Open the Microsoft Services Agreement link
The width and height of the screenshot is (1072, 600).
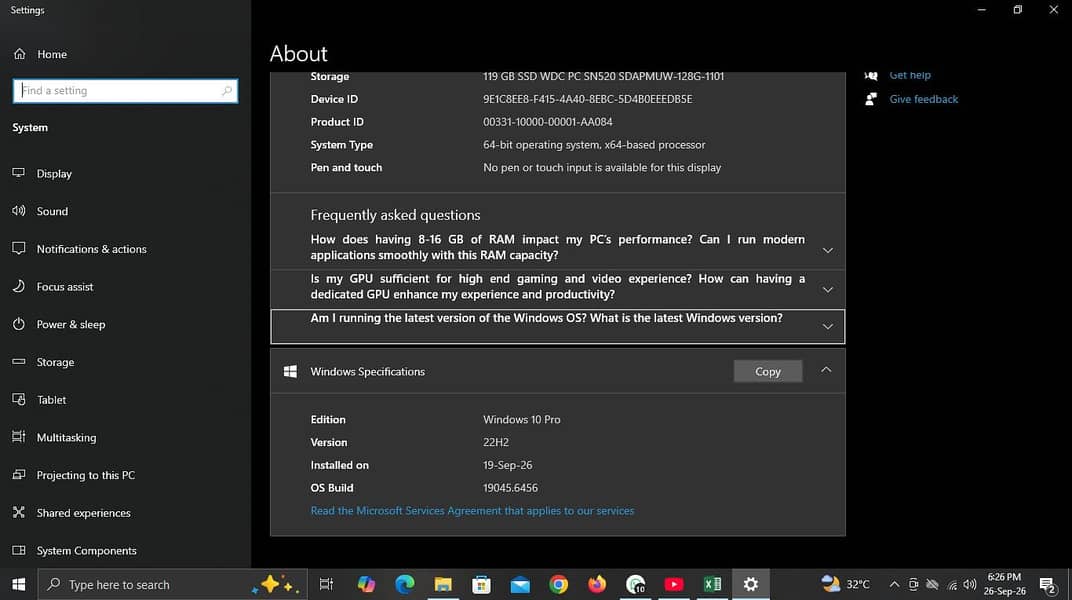(x=472, y=510)
